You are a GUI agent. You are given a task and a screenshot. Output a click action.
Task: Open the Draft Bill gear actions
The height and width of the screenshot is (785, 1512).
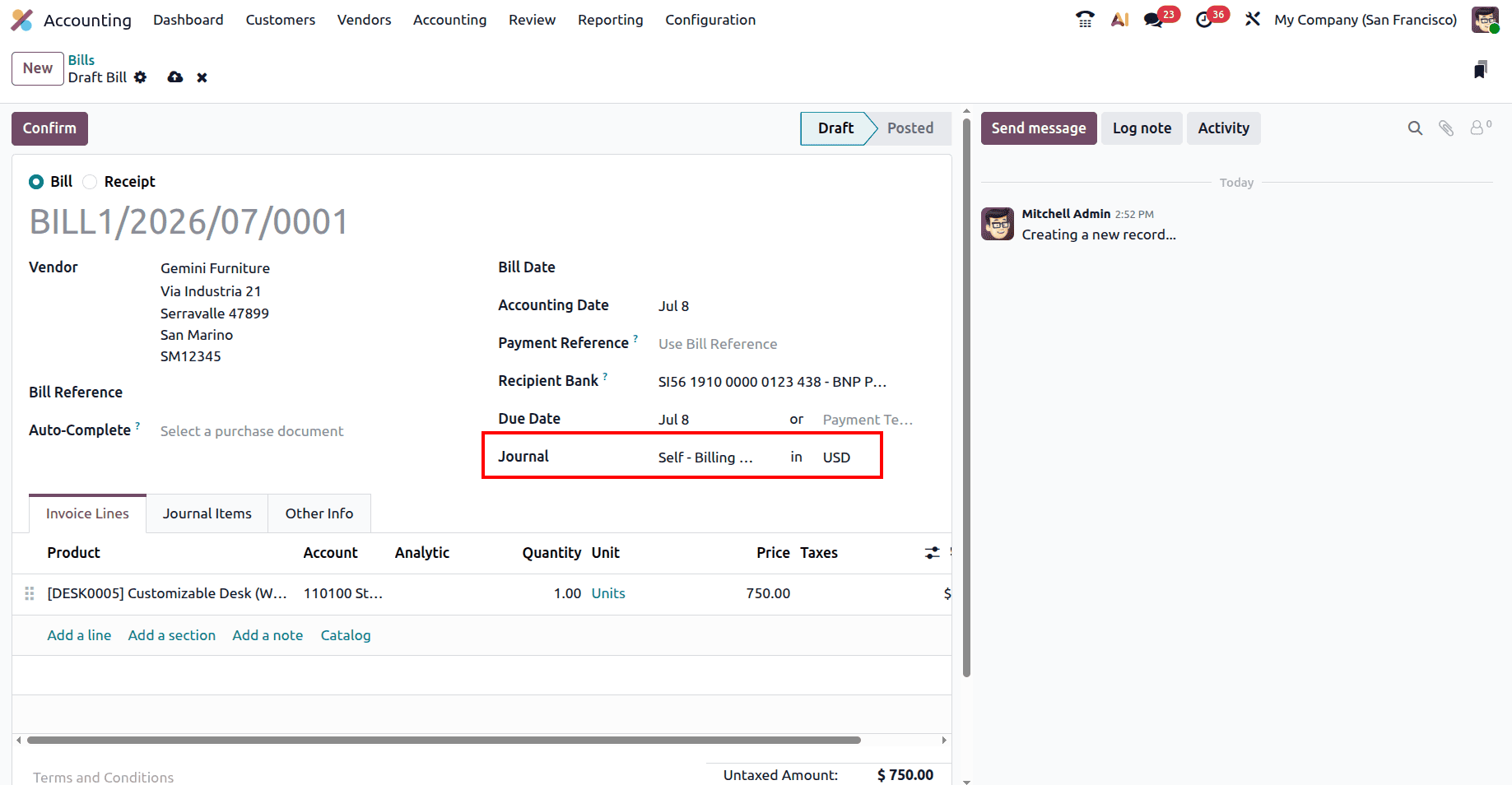click(141, 77)
